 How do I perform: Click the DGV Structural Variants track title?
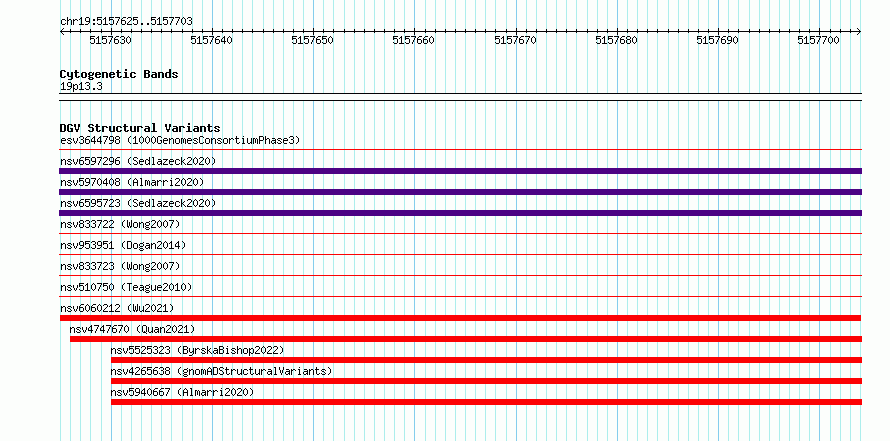[140, 128]
